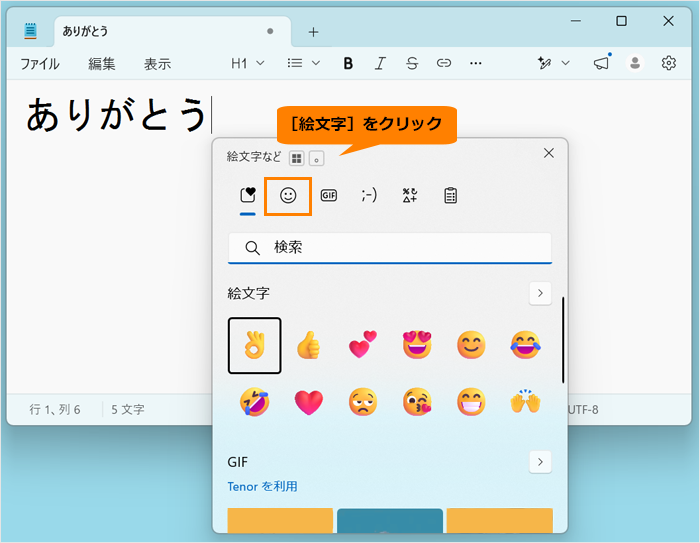Click the 絵文字など panel title
Viewport: 700px width, 543px height.
click(x=254, y=157)
